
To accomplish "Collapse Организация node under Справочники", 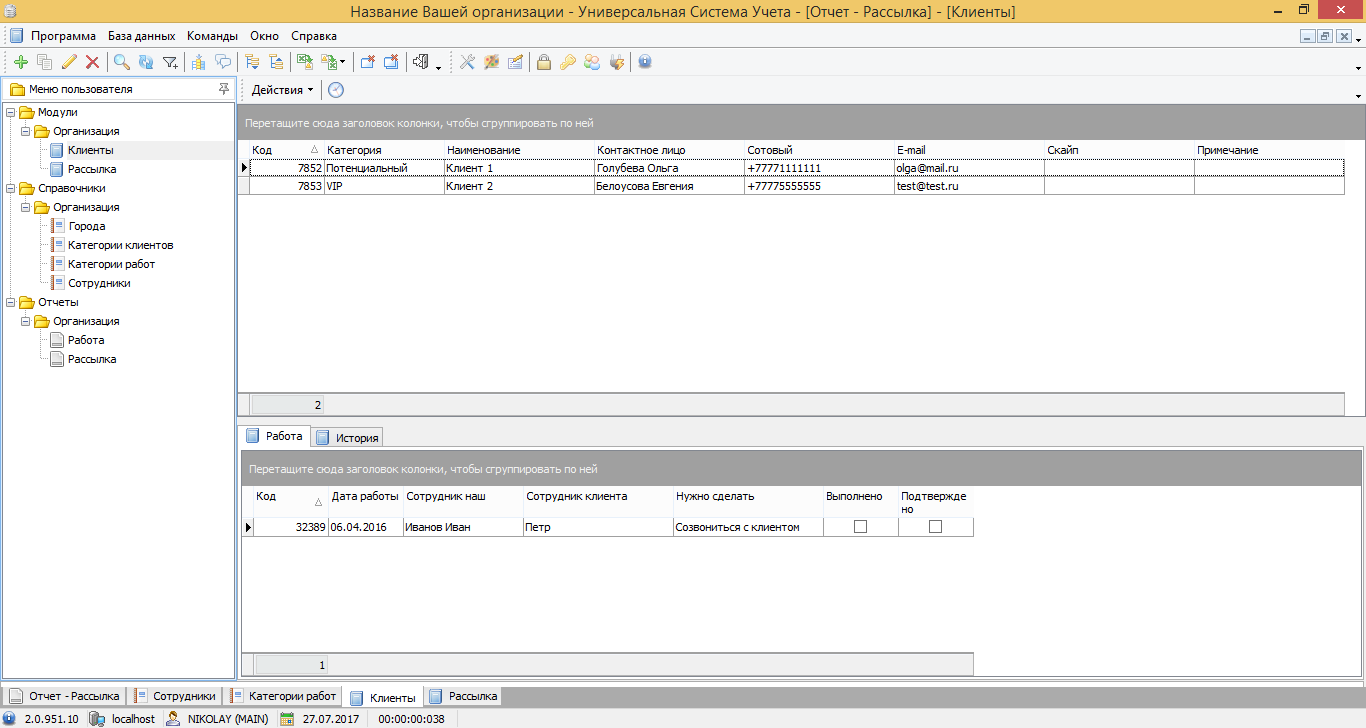I will point(26,208).
